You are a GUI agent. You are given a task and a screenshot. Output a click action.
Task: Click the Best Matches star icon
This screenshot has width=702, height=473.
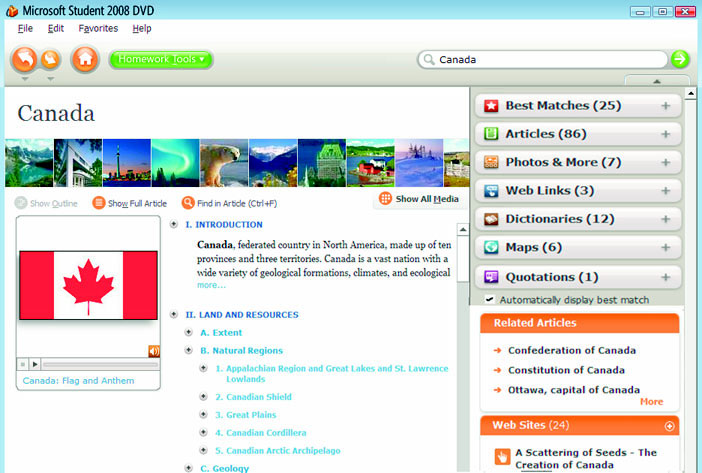pyautogui.click(x=491, y=106)
